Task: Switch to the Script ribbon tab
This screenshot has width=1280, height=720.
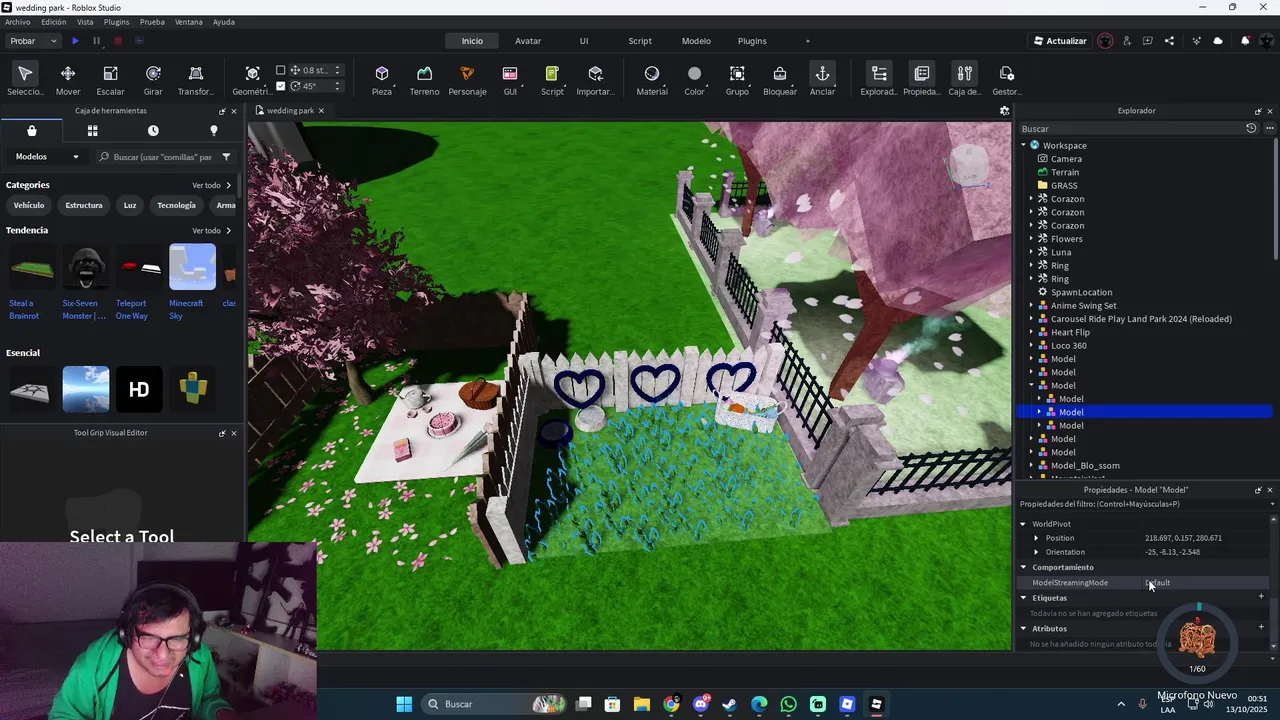Action: 640,41
